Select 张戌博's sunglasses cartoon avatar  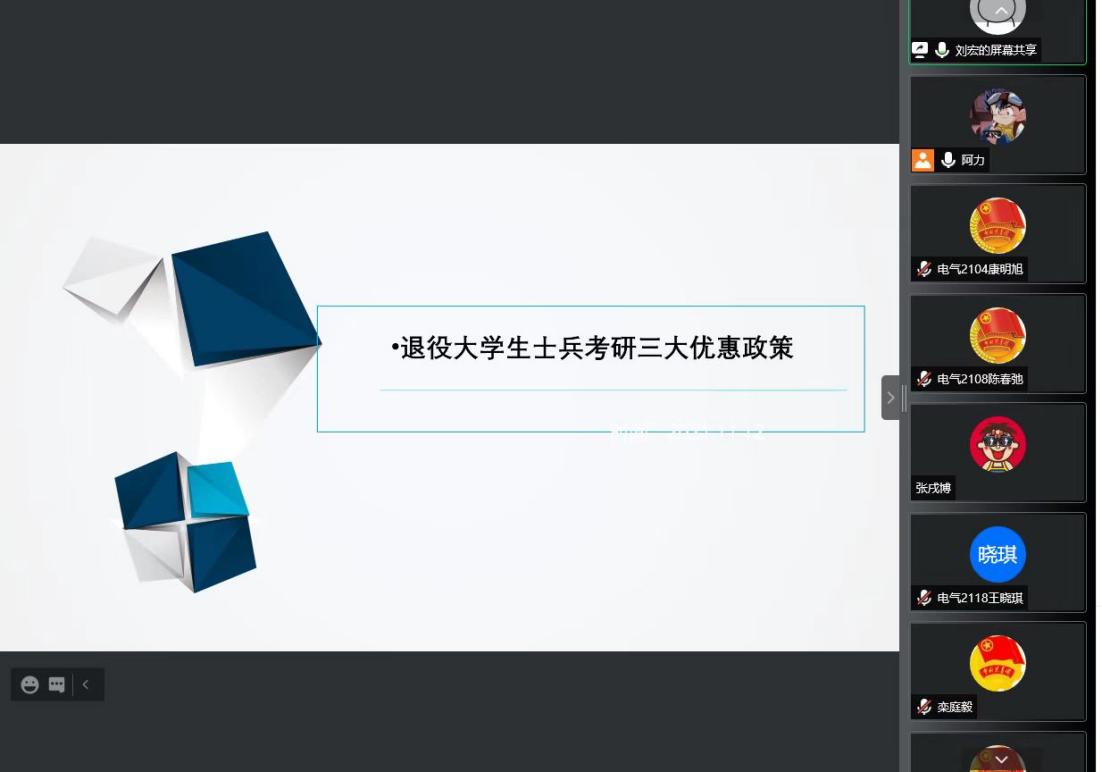pos(997,444)
